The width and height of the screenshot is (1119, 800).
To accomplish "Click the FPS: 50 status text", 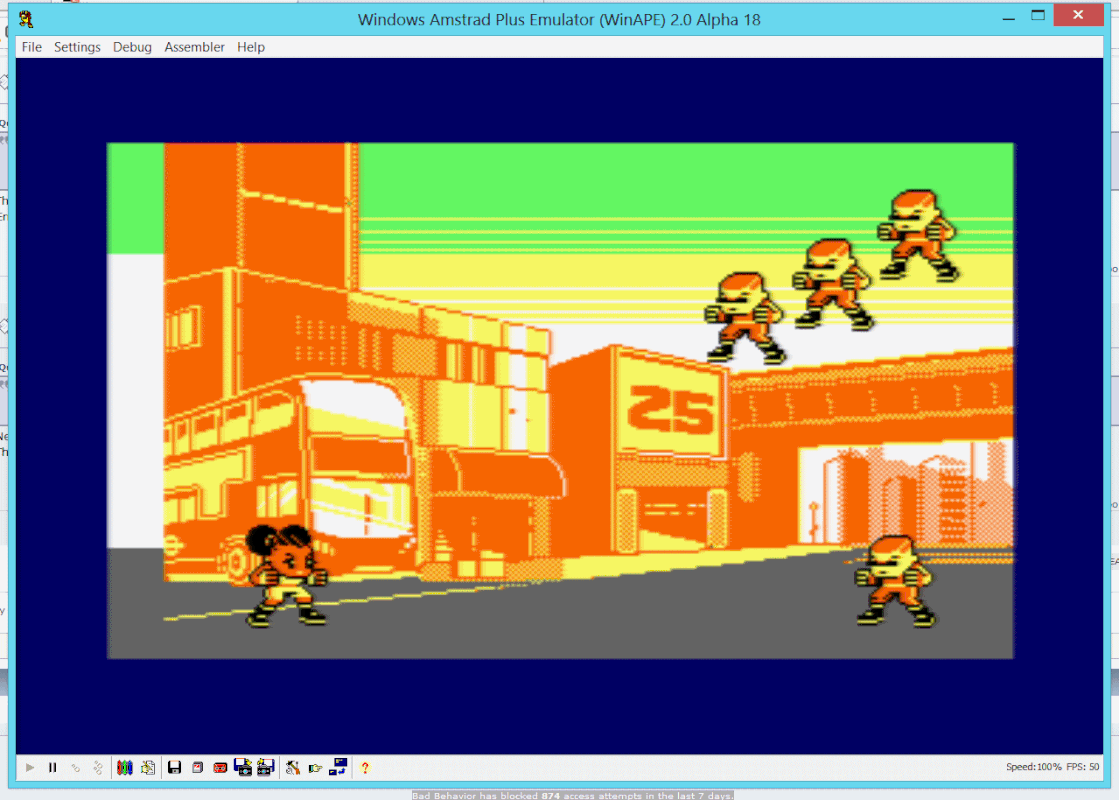I will click(1083, 767).
